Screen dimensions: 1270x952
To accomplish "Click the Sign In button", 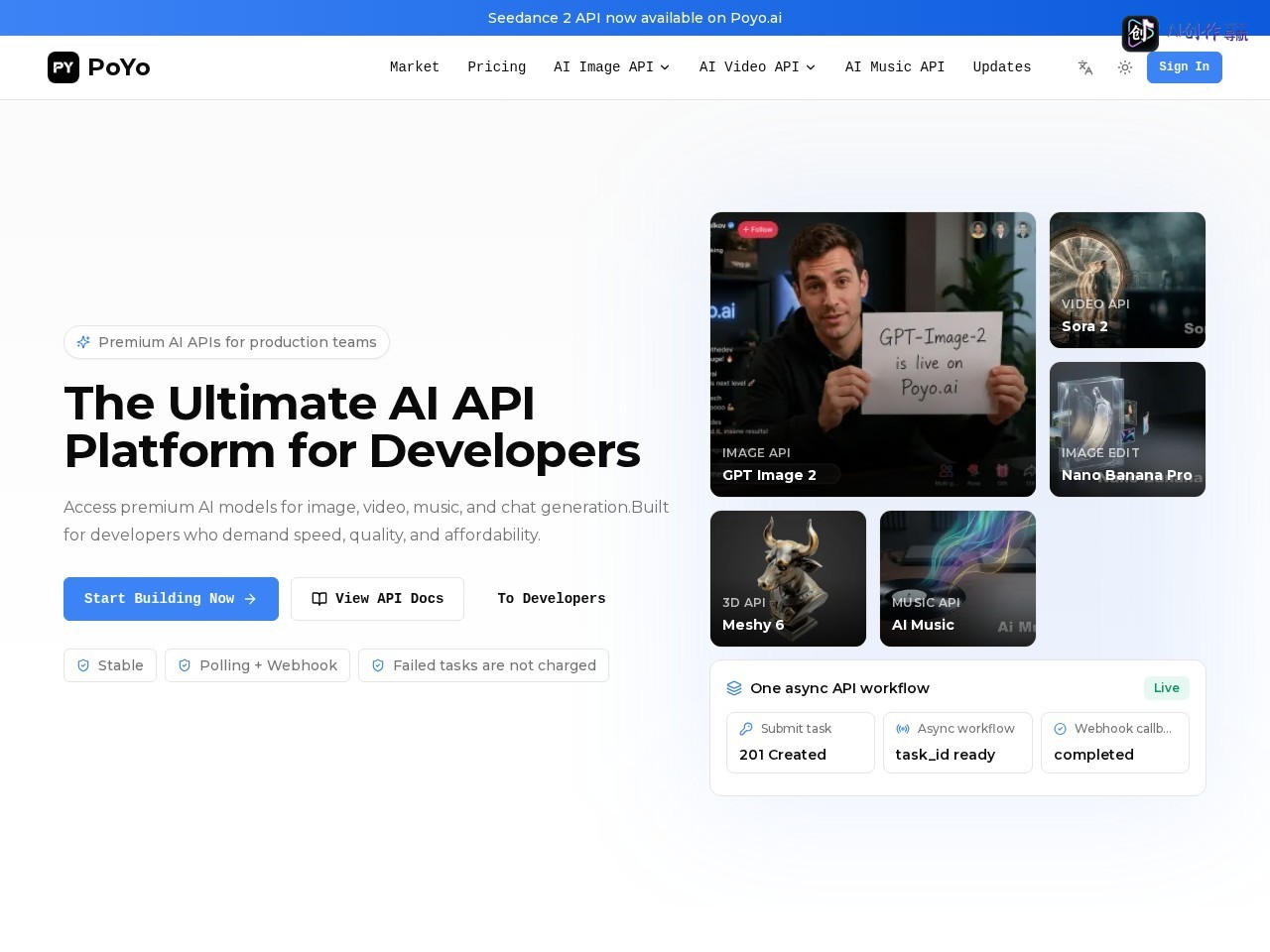I will pyautogui.click(x=1185, y=67).
